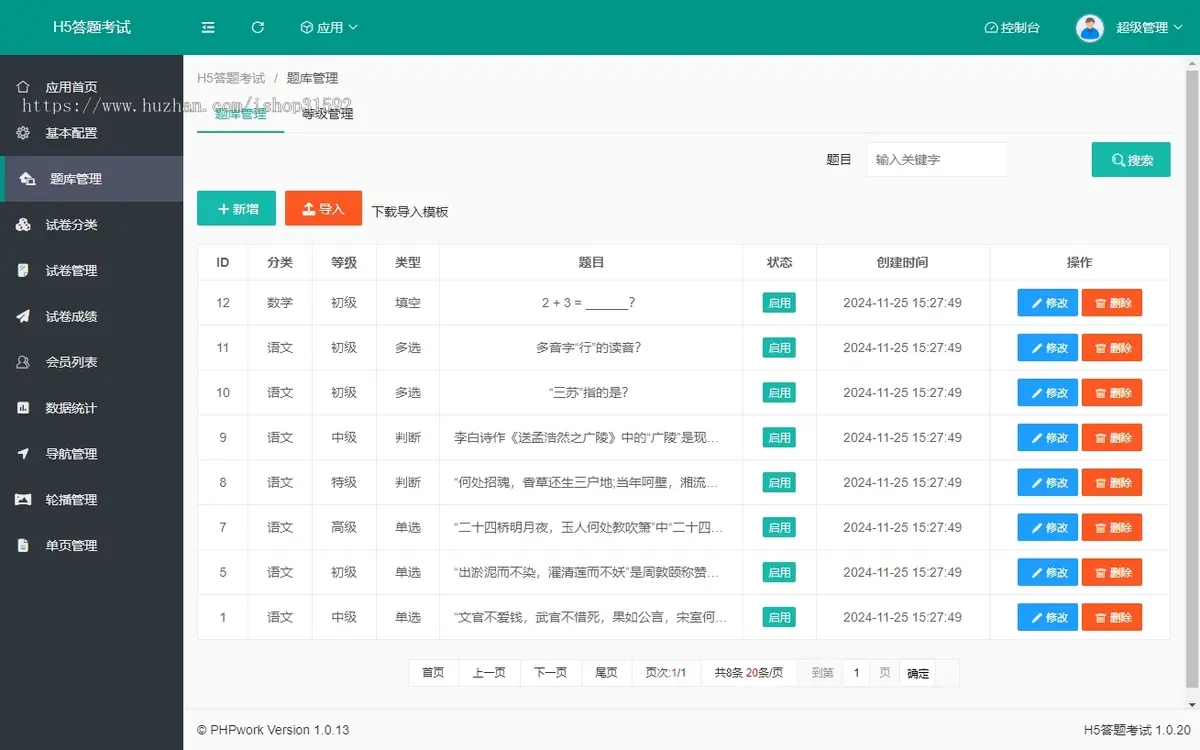The image size is (1200, 750).
Task: Edit the 多音字"行"的读音 question row
Action: coord(1047,348)
